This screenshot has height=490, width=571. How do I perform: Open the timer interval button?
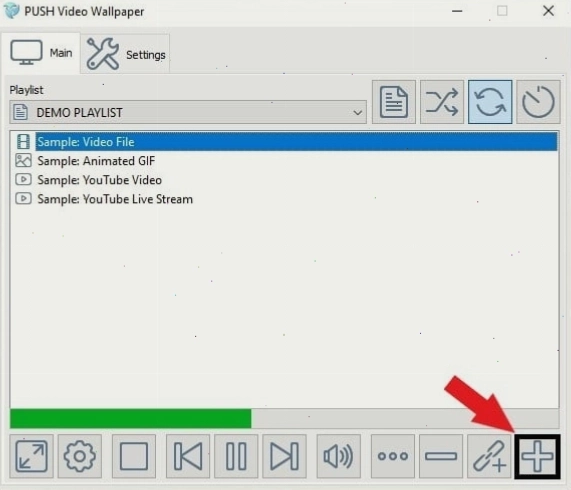click(538, 102)
